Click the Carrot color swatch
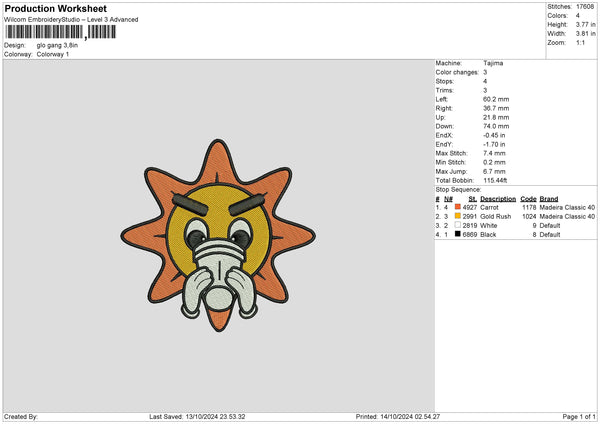The width and height of the screenshot is (600, 424). (x=458, y=207)
